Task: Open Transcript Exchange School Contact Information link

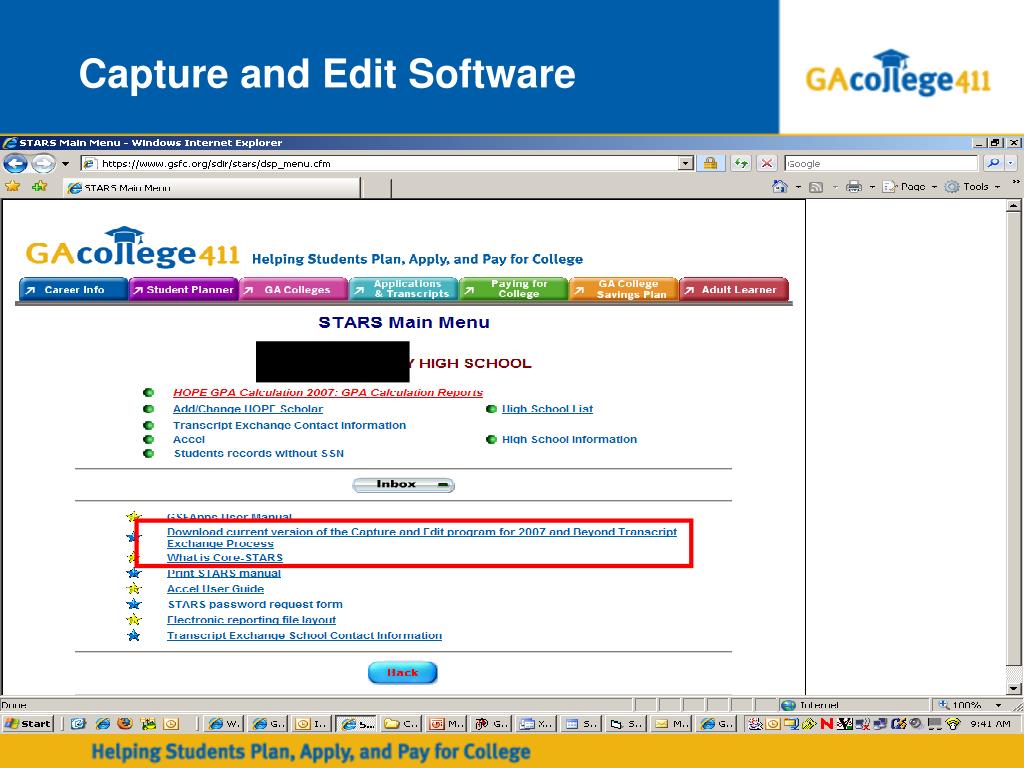Action: coord(304,635)
